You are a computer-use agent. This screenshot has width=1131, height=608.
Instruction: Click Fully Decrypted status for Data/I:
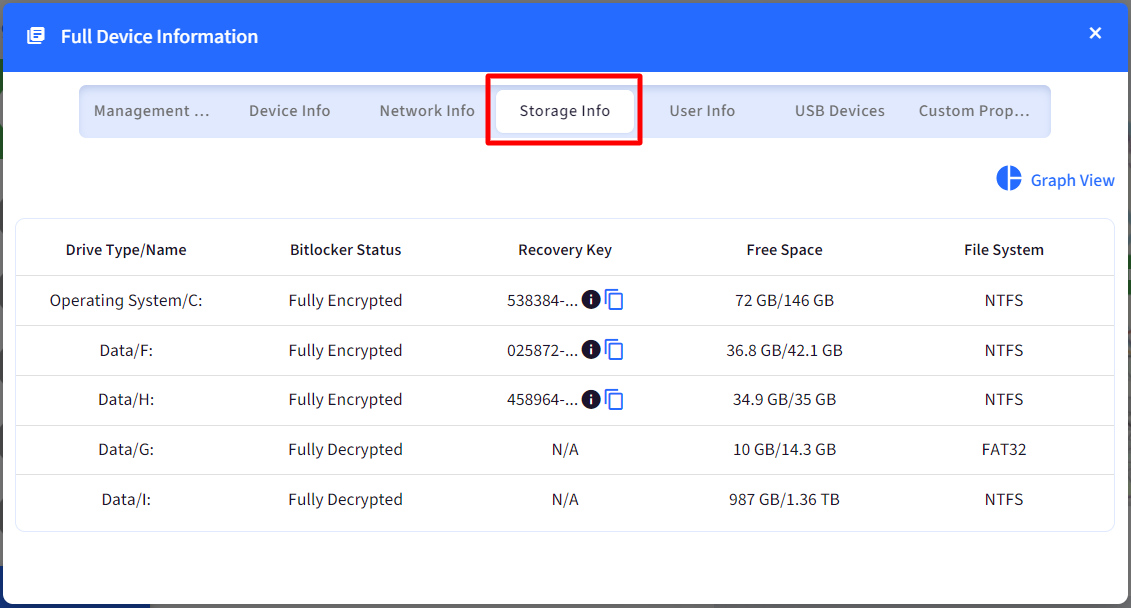[x=346, y=499]
